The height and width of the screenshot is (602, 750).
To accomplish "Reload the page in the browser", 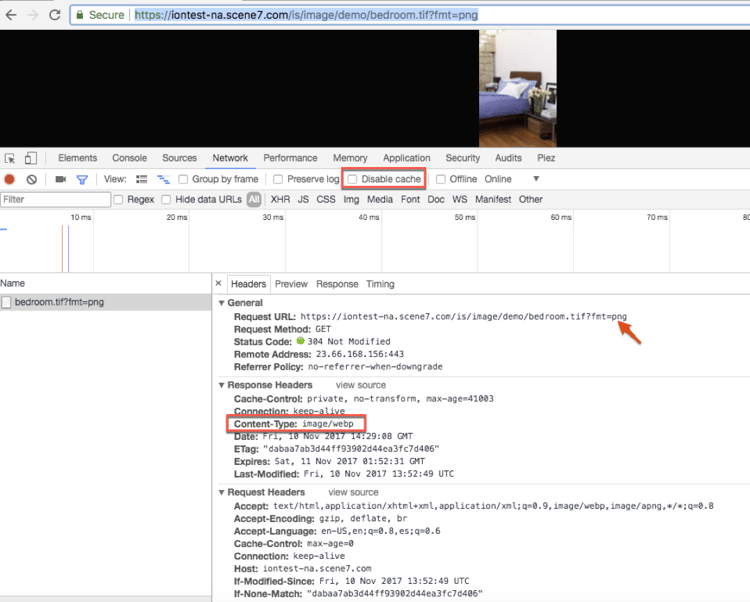I will [x=55, y=15].
